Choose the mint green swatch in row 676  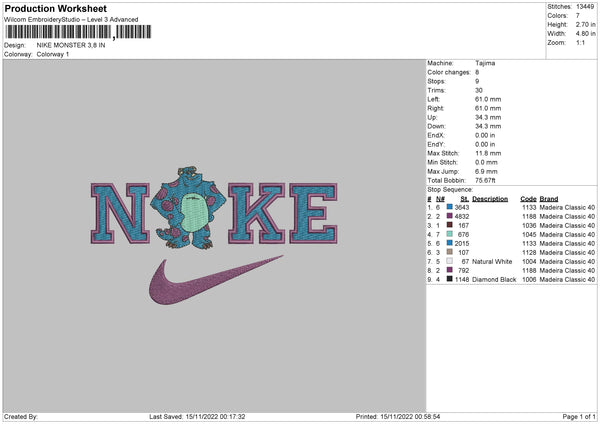click(x=450, y=234)
